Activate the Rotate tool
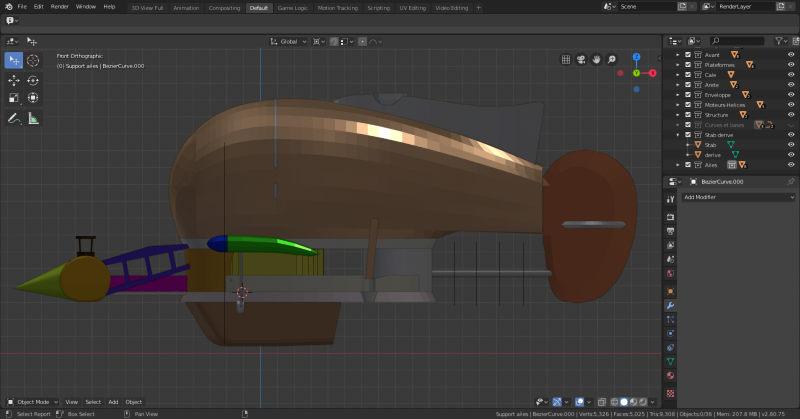The image size is (800, 419). pyautogui.click(x=33, y=79)
